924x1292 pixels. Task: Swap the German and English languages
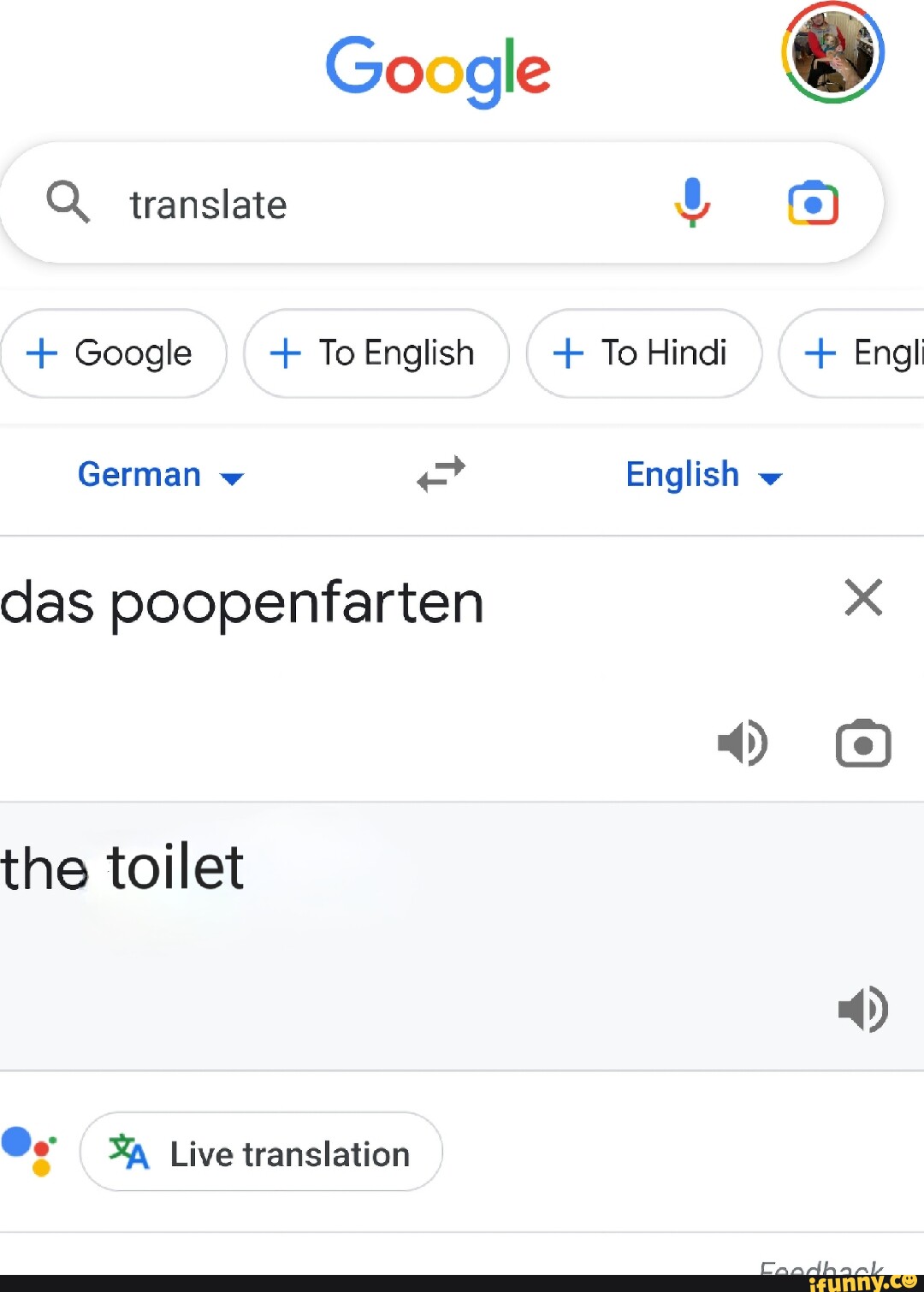pos(441,473)
